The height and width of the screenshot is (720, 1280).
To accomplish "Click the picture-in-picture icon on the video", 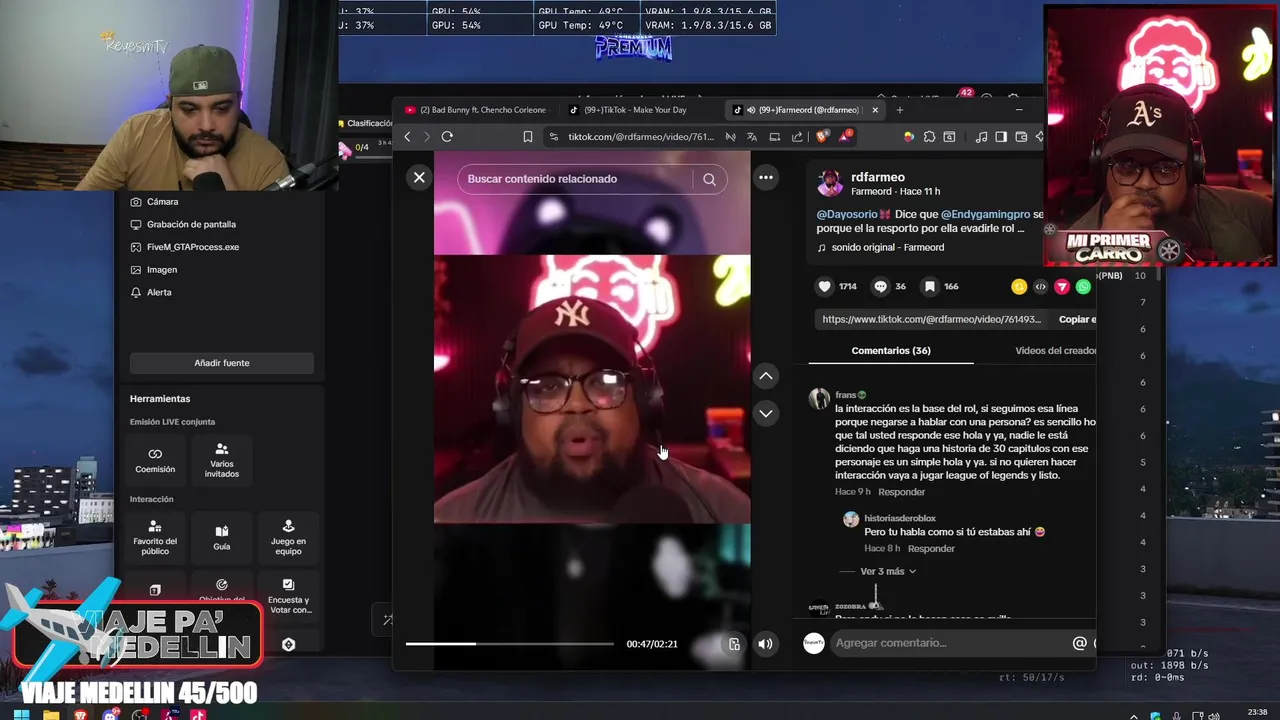I will point(734,644).
